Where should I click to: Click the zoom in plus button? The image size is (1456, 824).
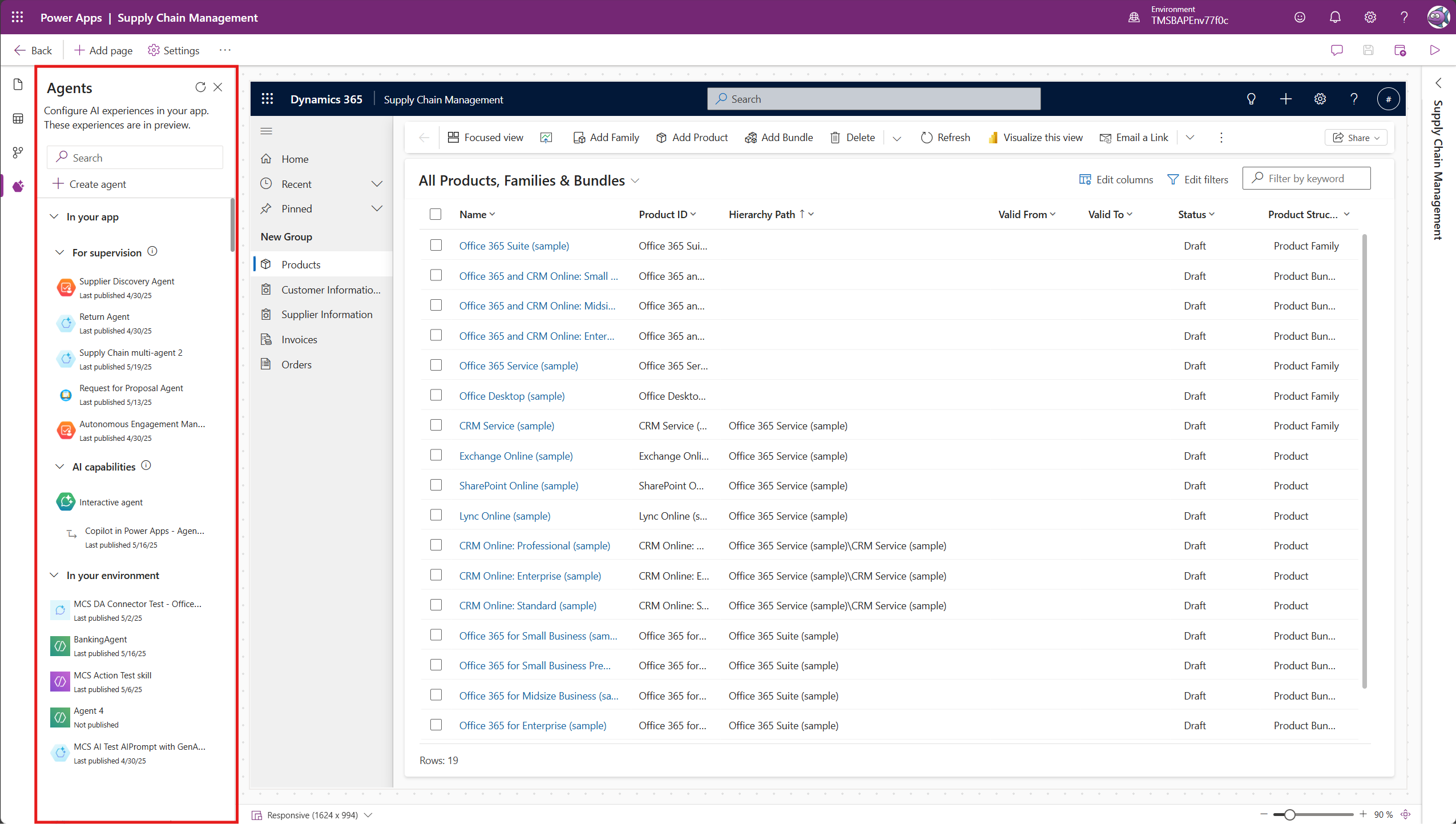1363,814
